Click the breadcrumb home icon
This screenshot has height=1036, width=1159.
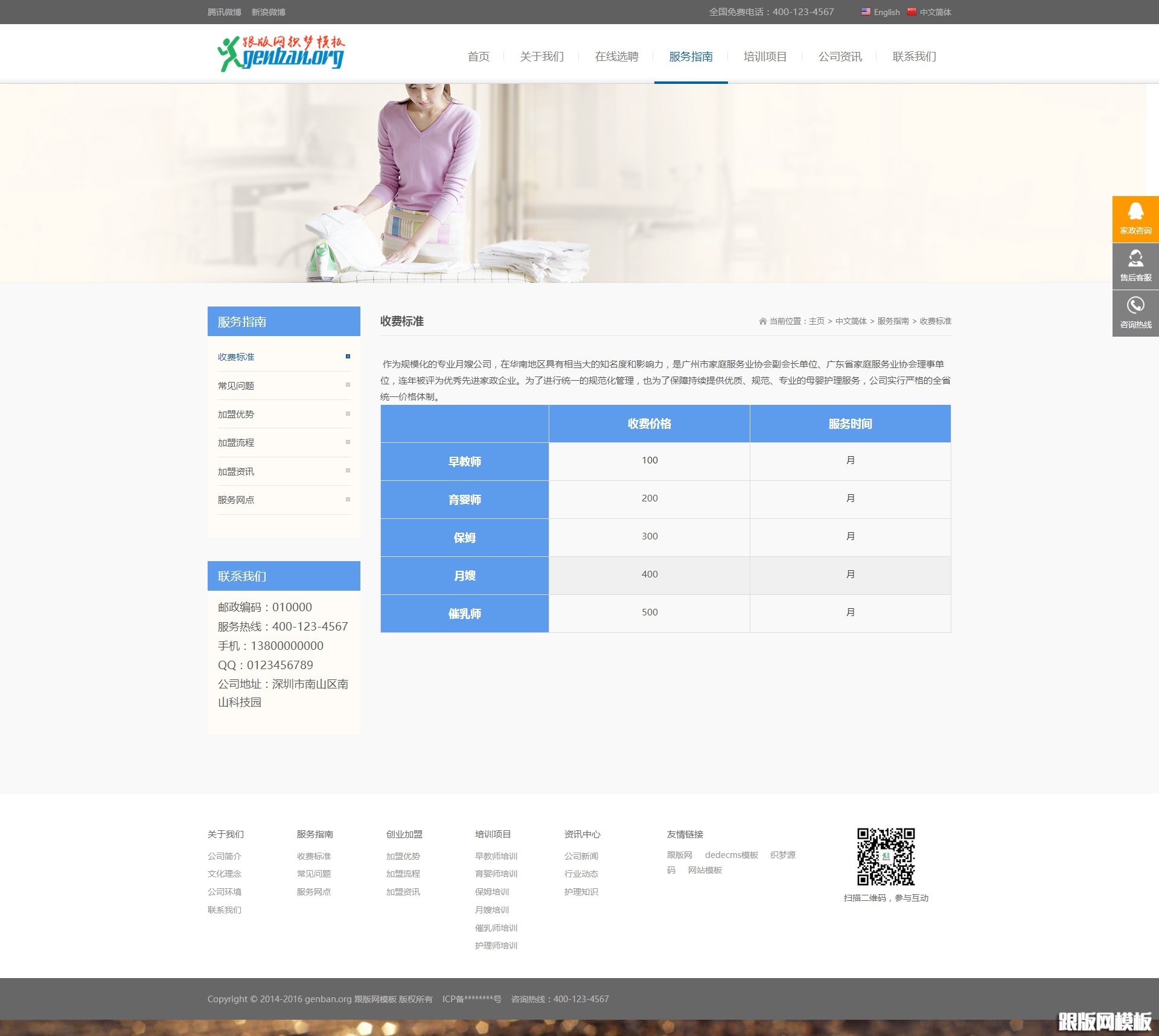tap(762, 322)
